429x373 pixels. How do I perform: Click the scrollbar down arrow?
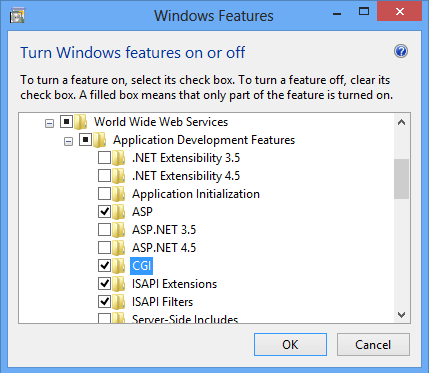pyautogui.click(x=402, y=315)
